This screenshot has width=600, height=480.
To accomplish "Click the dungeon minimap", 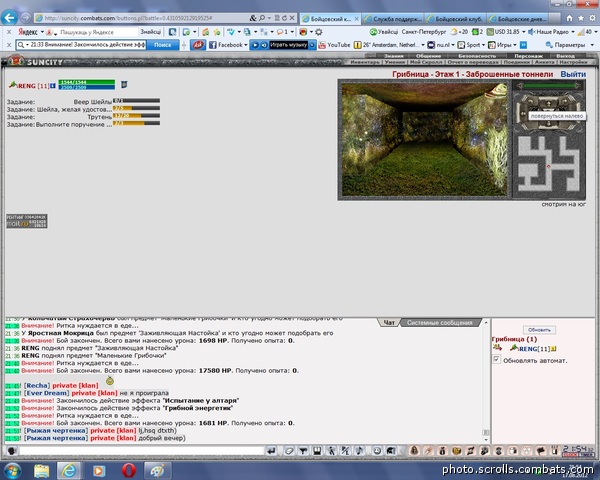I will (x=549, y=164).
